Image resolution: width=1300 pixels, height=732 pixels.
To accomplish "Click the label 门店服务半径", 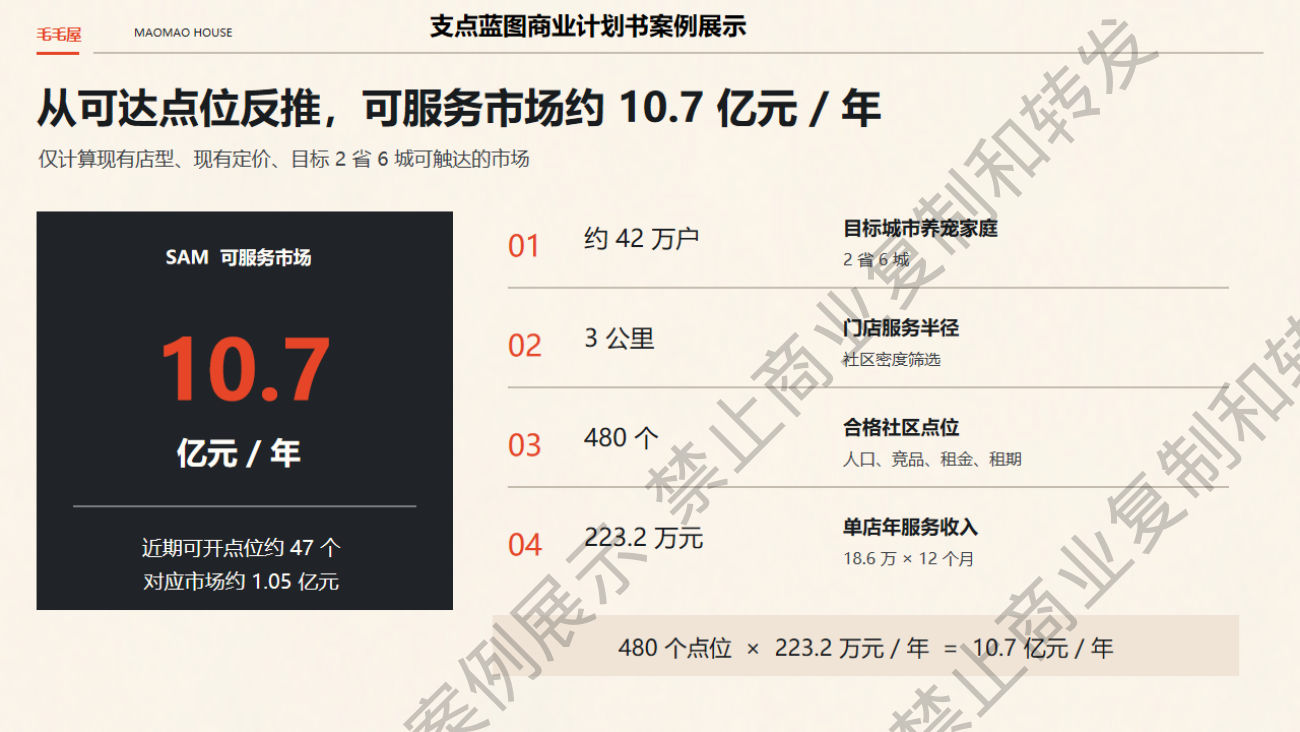I will click(901, 328).
